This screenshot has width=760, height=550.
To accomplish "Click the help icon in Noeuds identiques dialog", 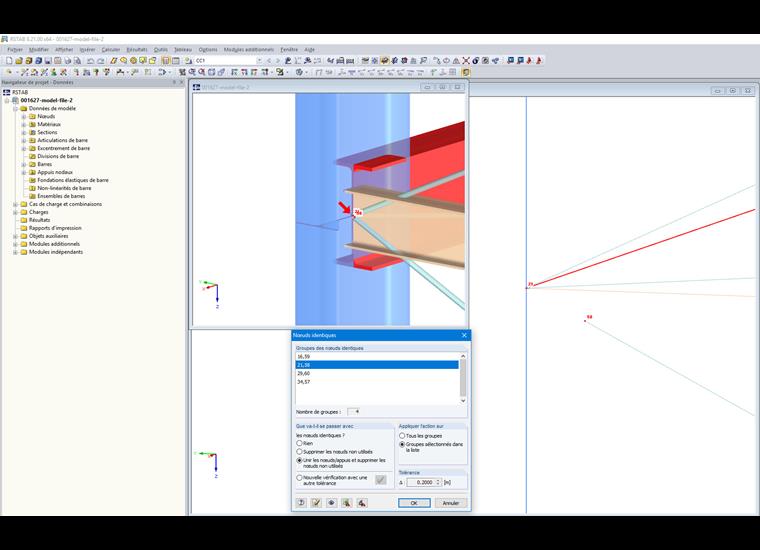I will click(x=301, y=503).
